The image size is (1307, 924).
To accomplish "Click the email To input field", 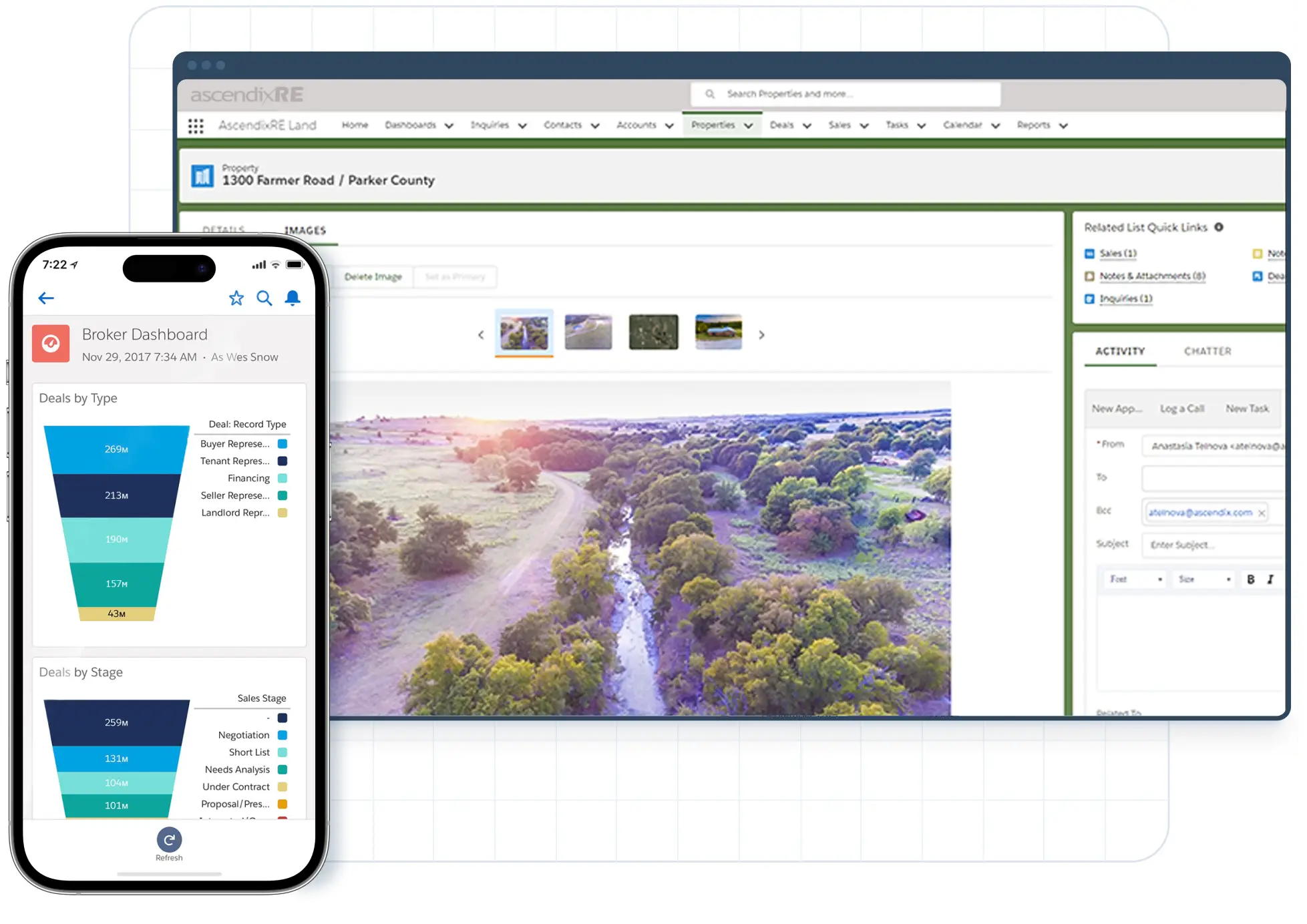I will pyautogui.click(x=1213, y=478).
